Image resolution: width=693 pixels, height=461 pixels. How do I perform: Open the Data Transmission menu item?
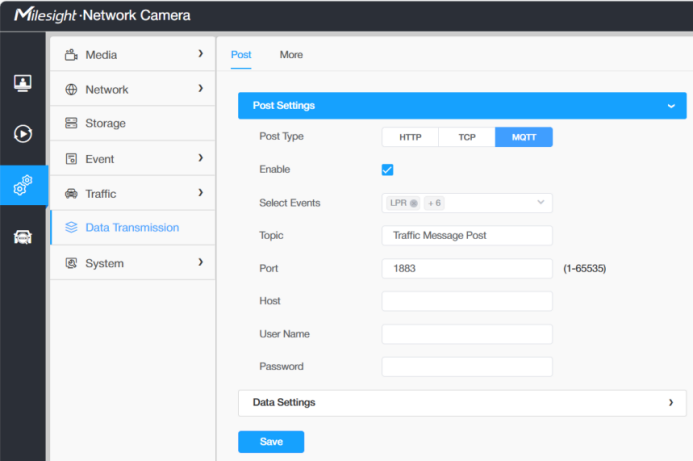coord(133,228)
